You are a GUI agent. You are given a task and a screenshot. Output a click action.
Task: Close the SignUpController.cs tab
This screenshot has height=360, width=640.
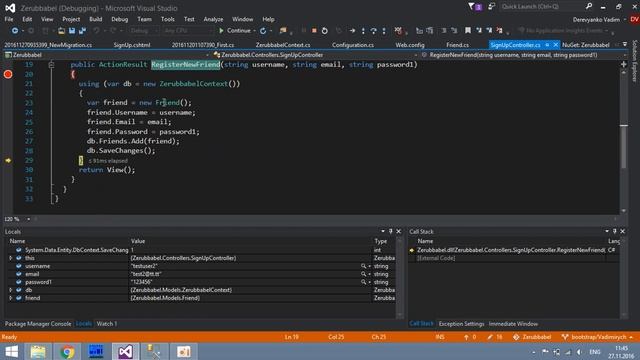click(556, 45)
